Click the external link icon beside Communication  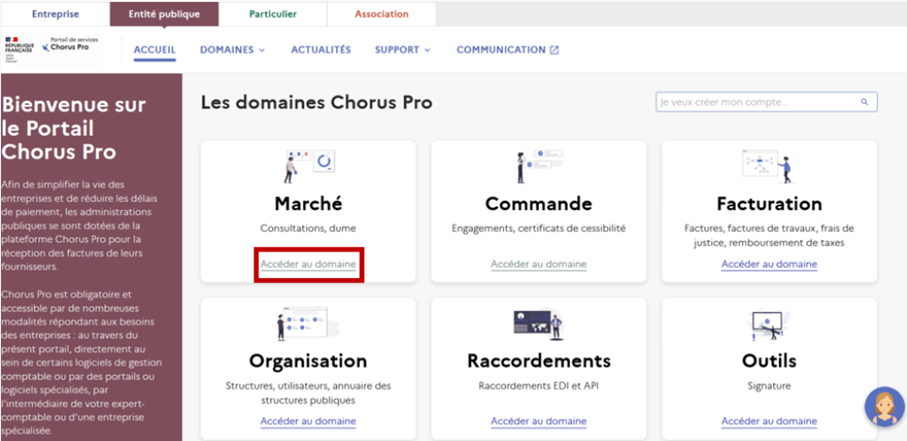[554, 50]
